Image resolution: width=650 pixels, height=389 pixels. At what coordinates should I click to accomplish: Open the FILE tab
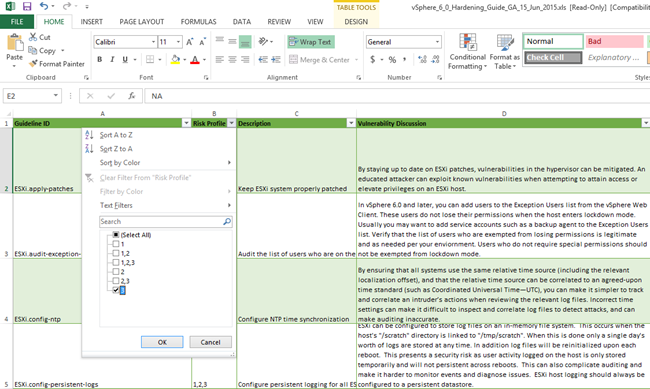pyautogui.click(x=17, y=22)
